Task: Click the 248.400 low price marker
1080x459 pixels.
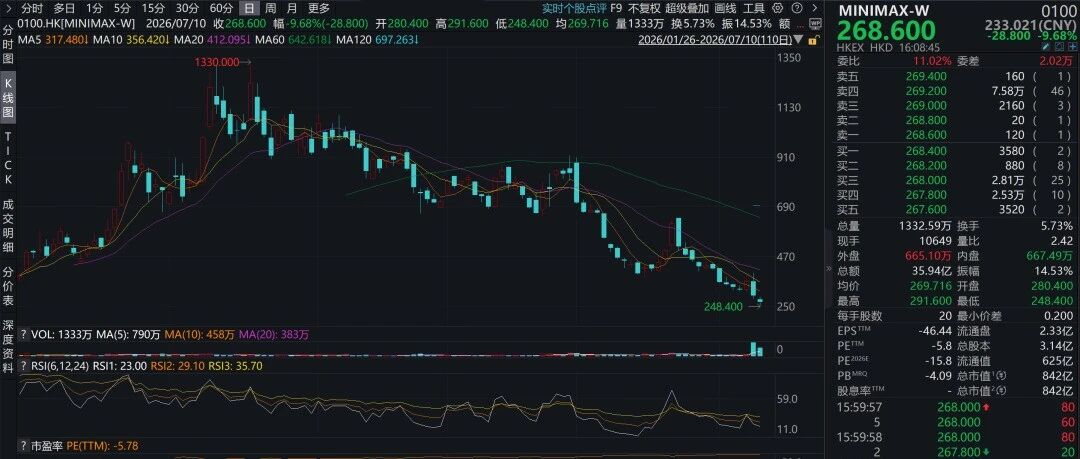Action: (x=723, y=305)
